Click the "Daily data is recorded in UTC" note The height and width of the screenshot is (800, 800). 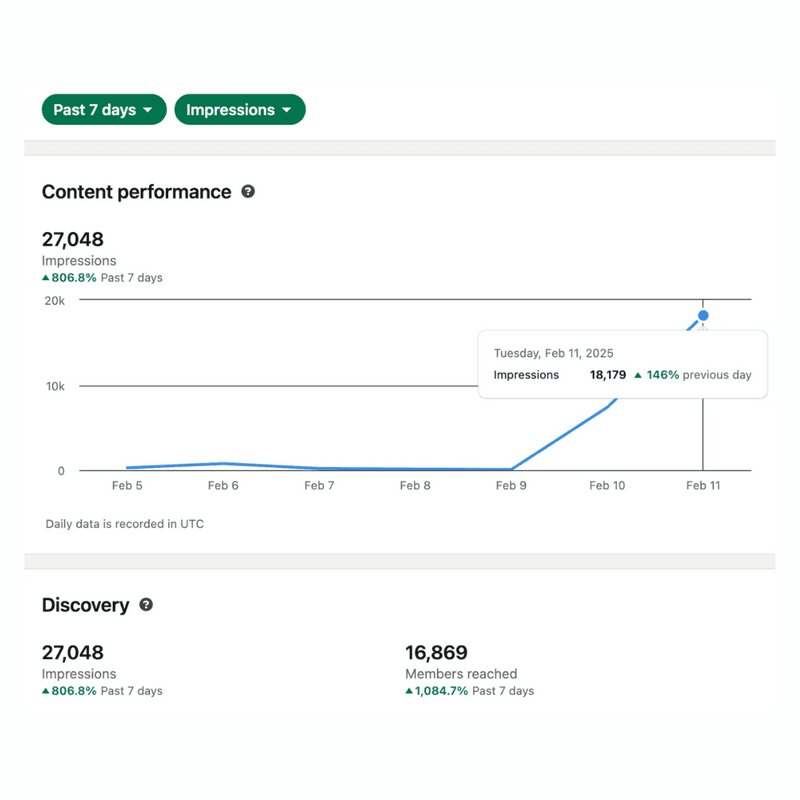click(125, 523)
